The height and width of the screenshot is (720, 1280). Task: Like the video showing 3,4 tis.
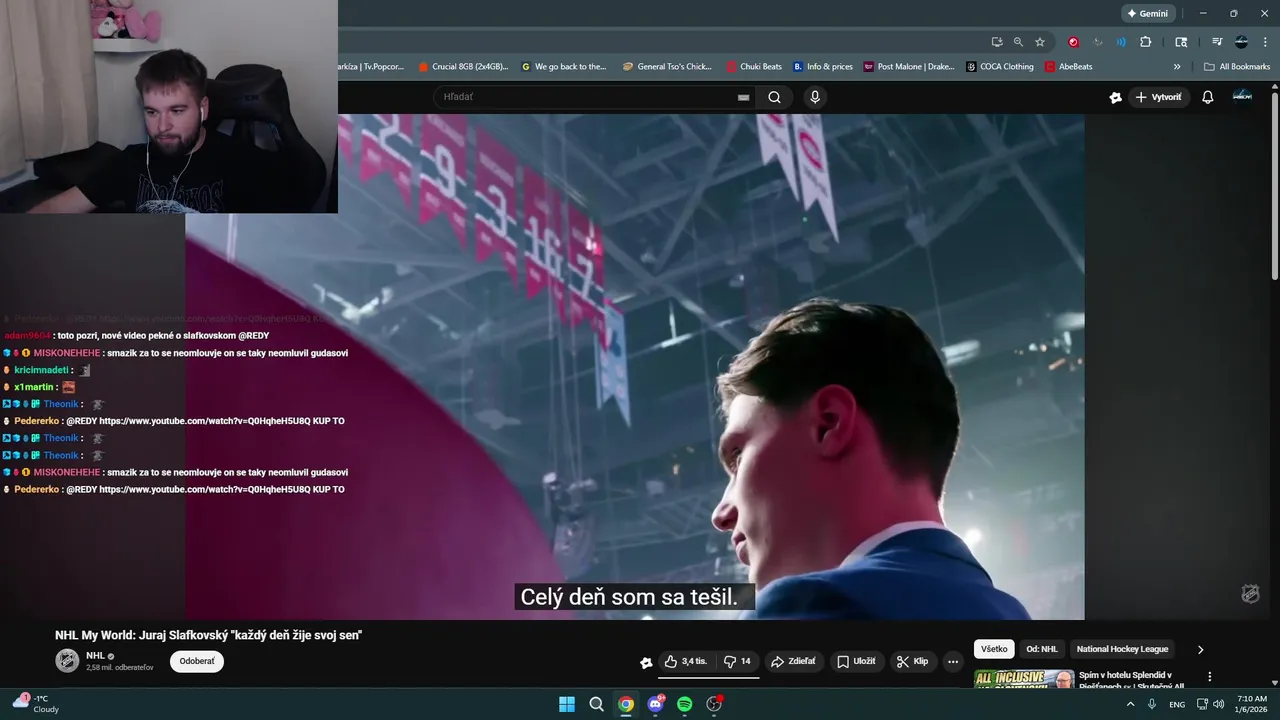pyautogui.click(x=686, y=661)
